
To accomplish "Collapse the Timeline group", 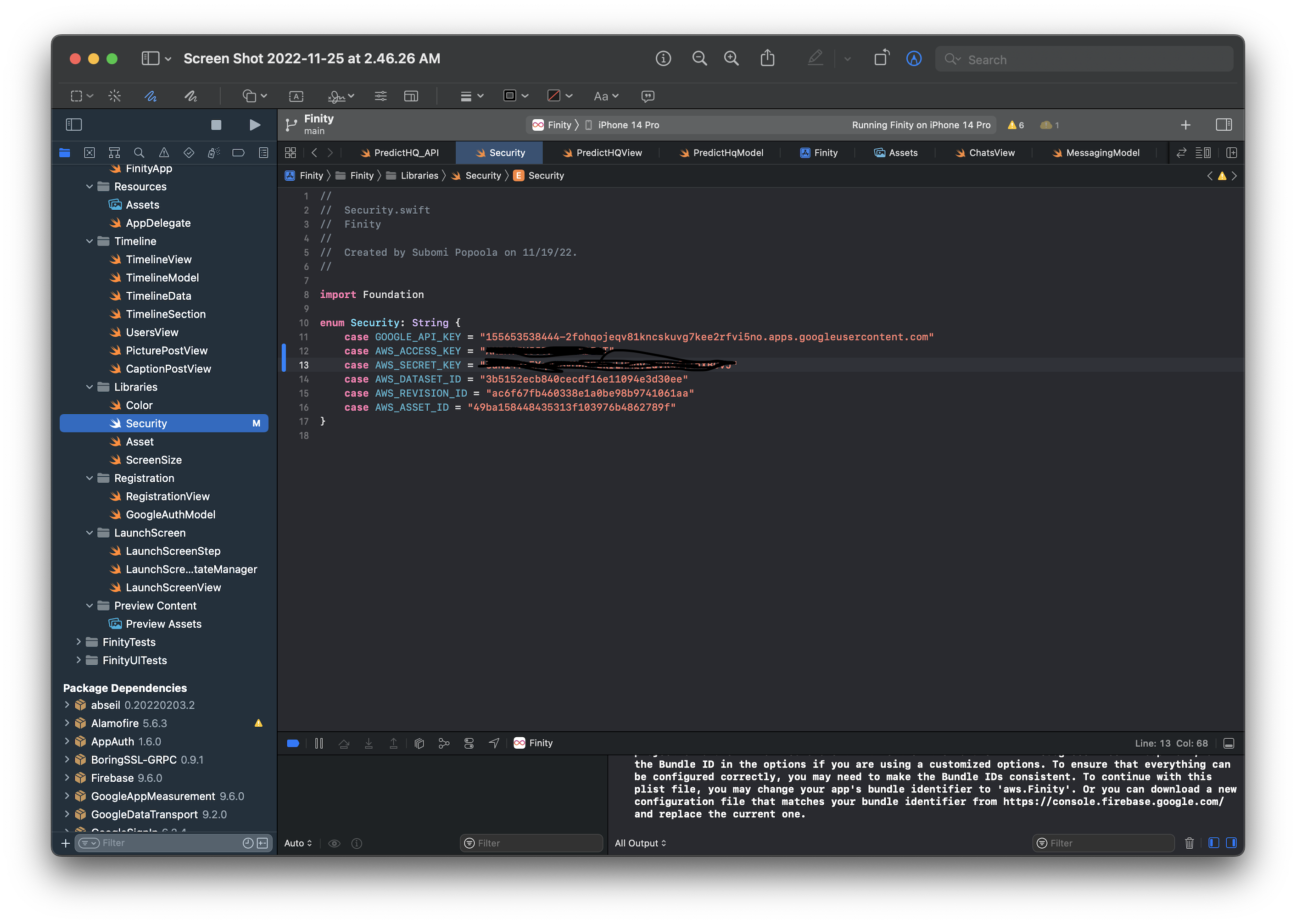I will [x=89, y=241].
